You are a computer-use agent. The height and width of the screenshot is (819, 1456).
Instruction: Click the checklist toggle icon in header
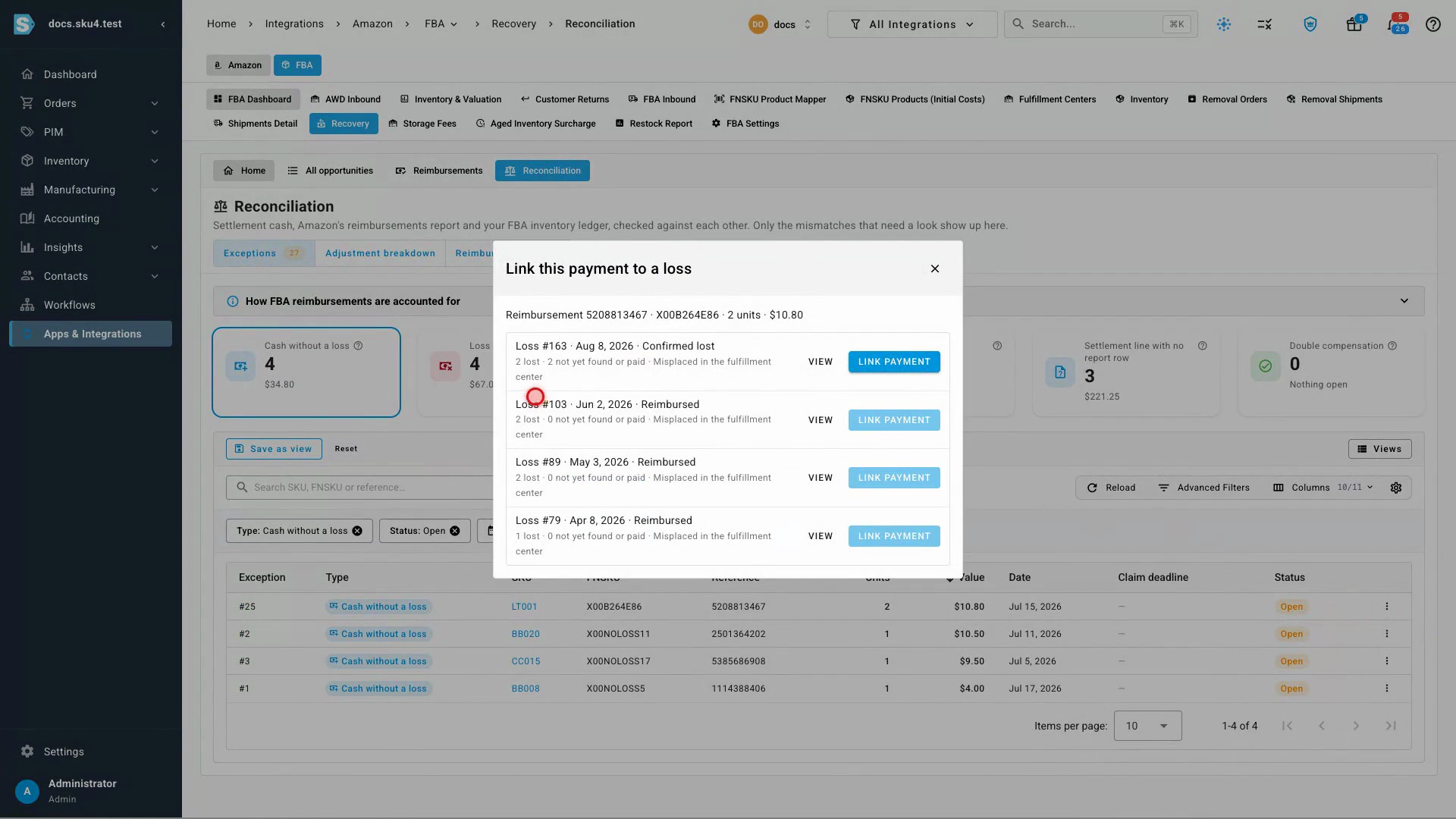[x=1264, y=24]
